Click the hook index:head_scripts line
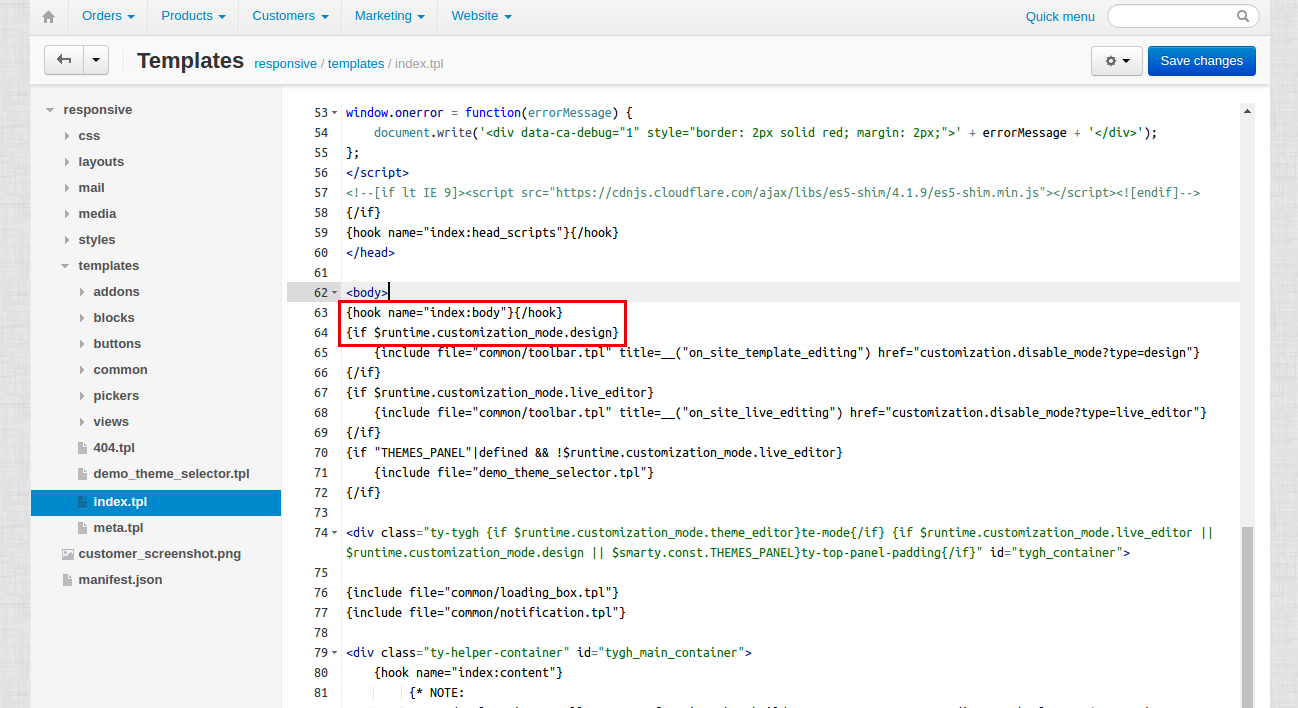The width and height of the screenshot is (1298, 708). point(482,233)
